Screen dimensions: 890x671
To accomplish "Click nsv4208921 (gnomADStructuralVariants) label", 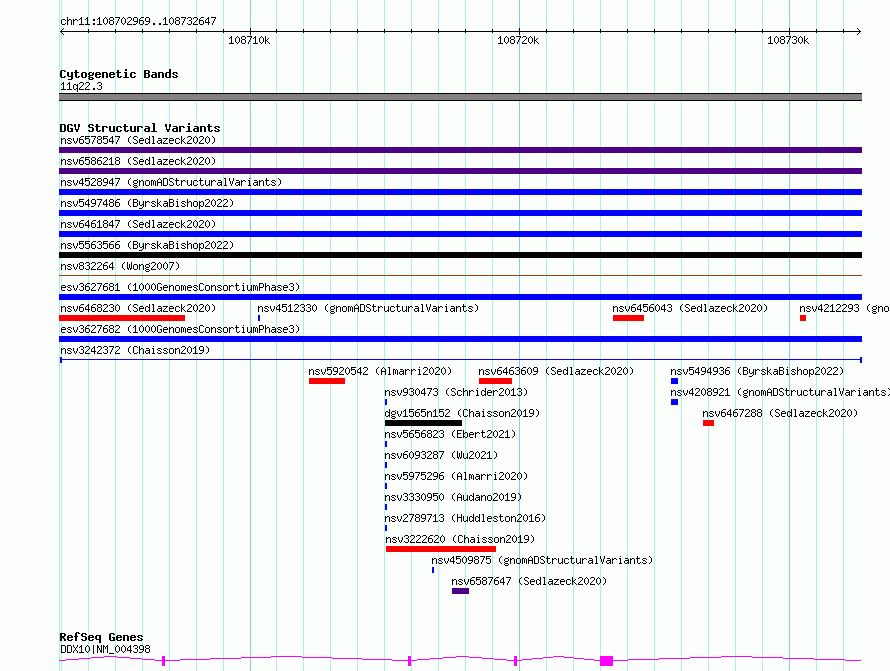I will (780, 392).
